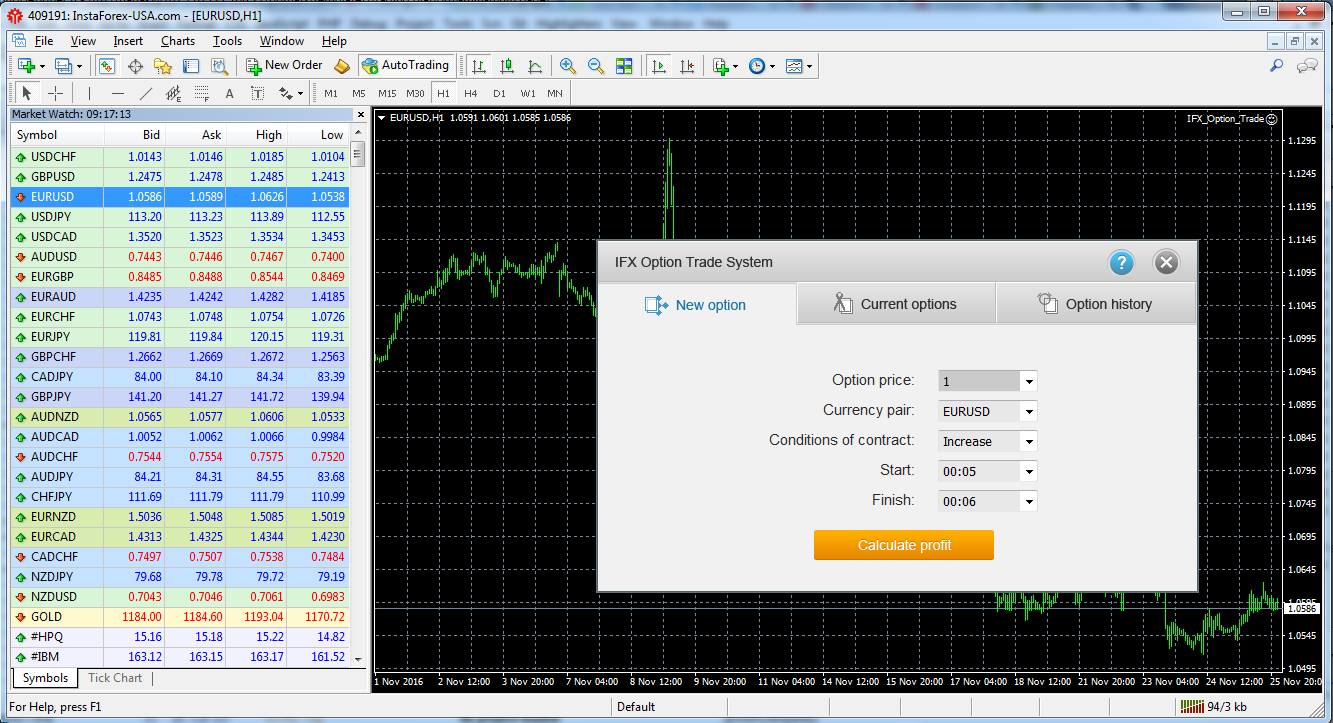This screenshot has width=1333, height=723.
Task: Expand the Arrows objects dropdown arrow
Action: point(300,94)
